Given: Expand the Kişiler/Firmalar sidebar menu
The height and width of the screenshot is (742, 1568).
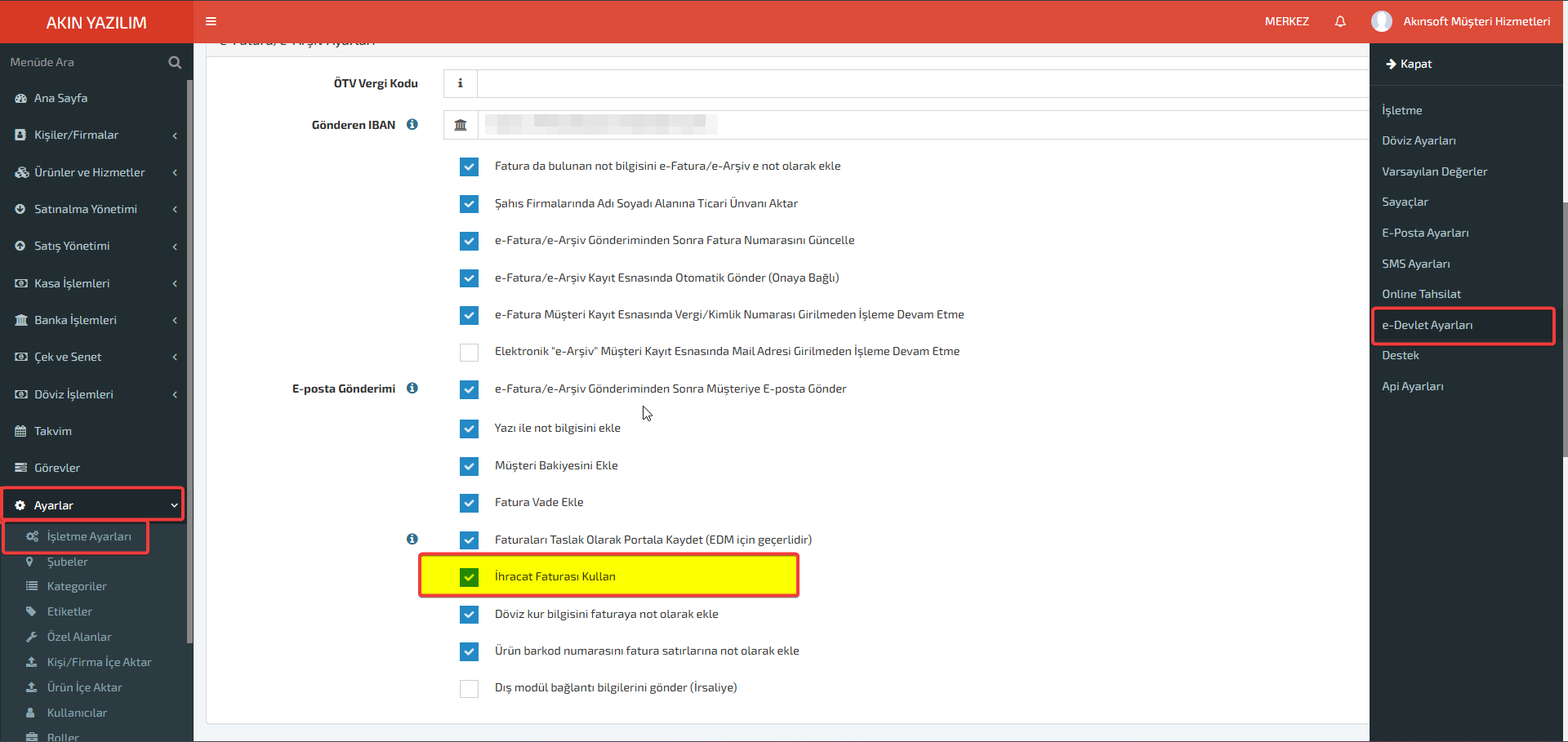Looking at the screenshot, I should 96,135.
